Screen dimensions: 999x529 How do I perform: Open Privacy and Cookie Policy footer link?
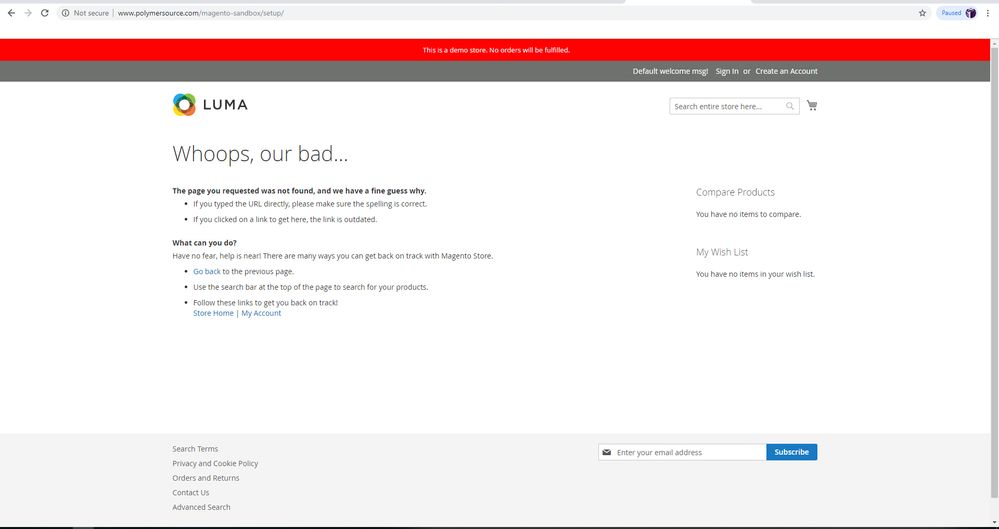tap(215, 463)
